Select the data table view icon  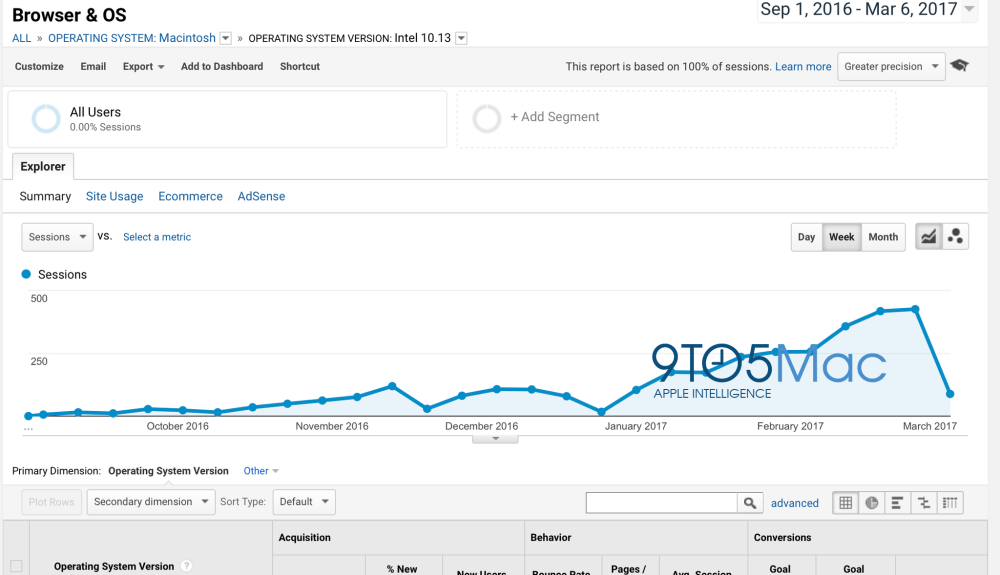[x=846, y=503]
